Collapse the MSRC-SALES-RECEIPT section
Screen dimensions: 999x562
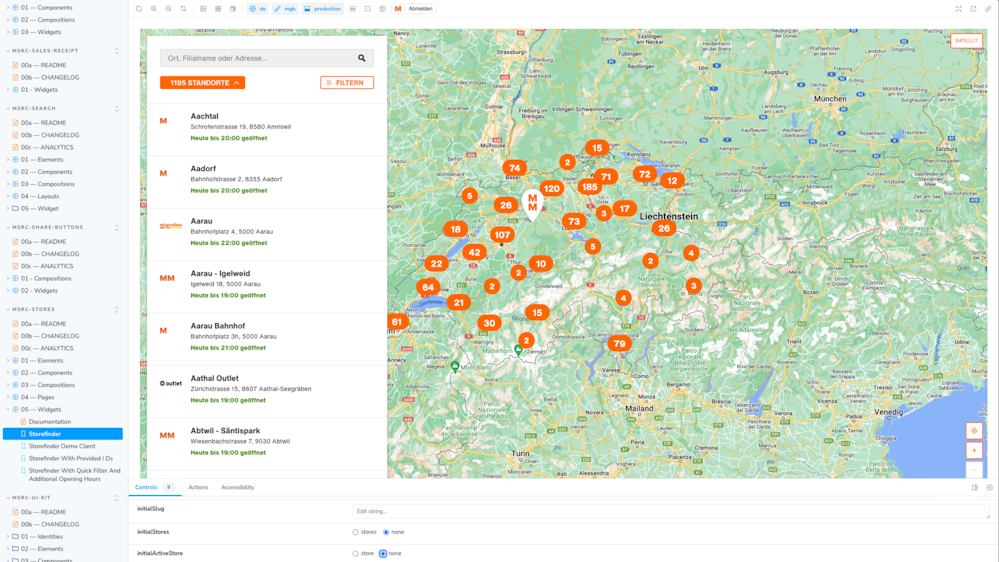click(x=45, y=50)
